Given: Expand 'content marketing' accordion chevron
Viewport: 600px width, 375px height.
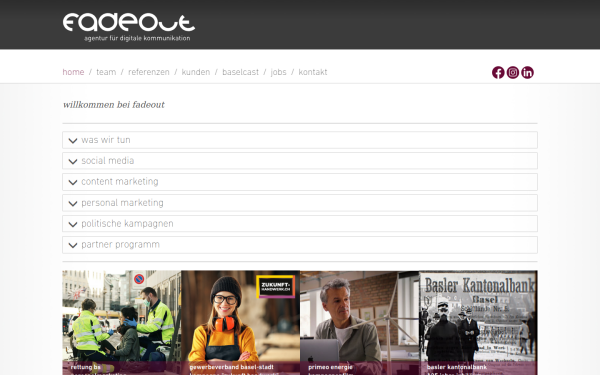Looking at the screenshot, I should point(73,182).
